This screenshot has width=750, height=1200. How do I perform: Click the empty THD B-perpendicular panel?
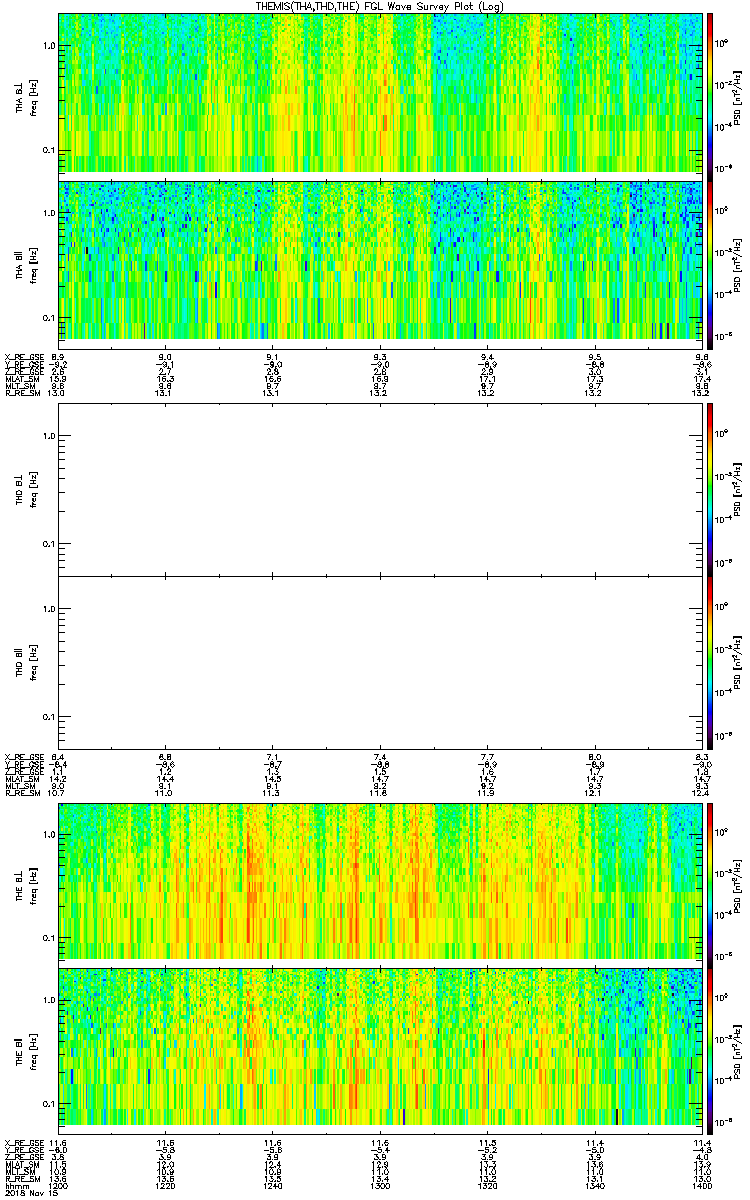tap(380, 488)
